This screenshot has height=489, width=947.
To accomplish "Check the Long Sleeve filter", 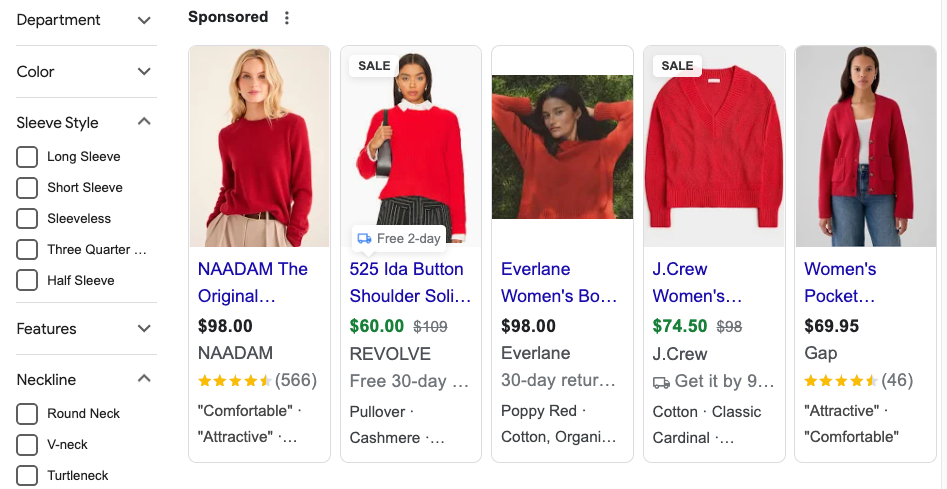I will [x=28, y=157].
